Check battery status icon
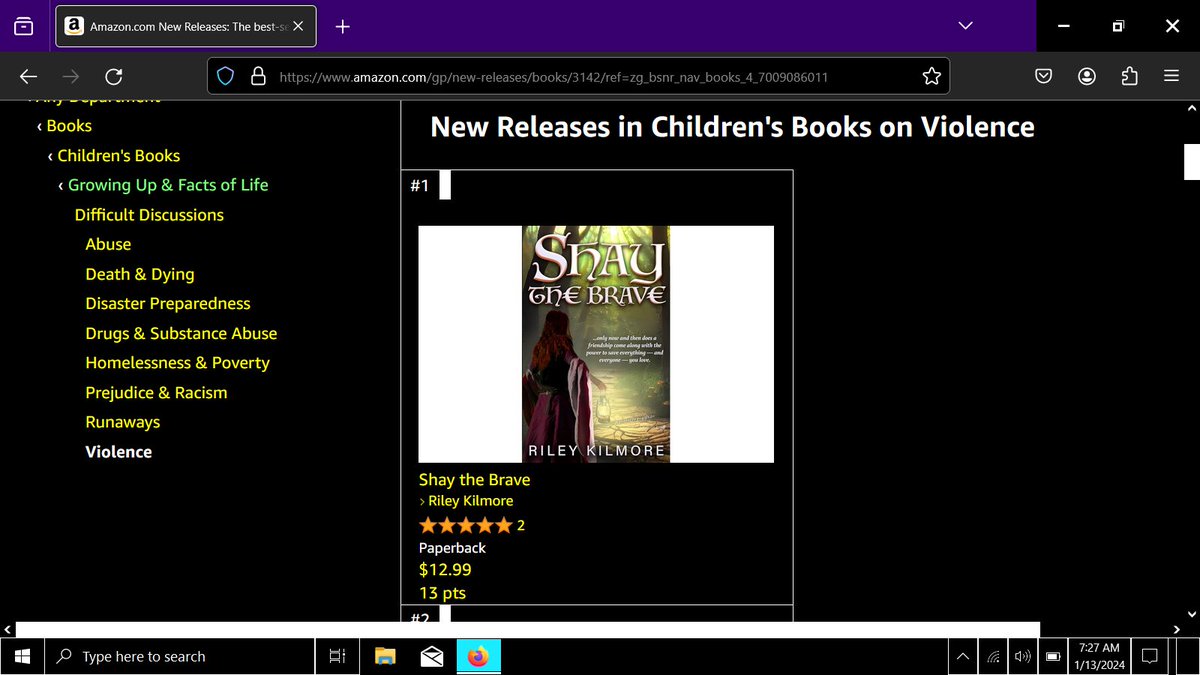This screenshot has width=1200, height=675. [1053, 657]
